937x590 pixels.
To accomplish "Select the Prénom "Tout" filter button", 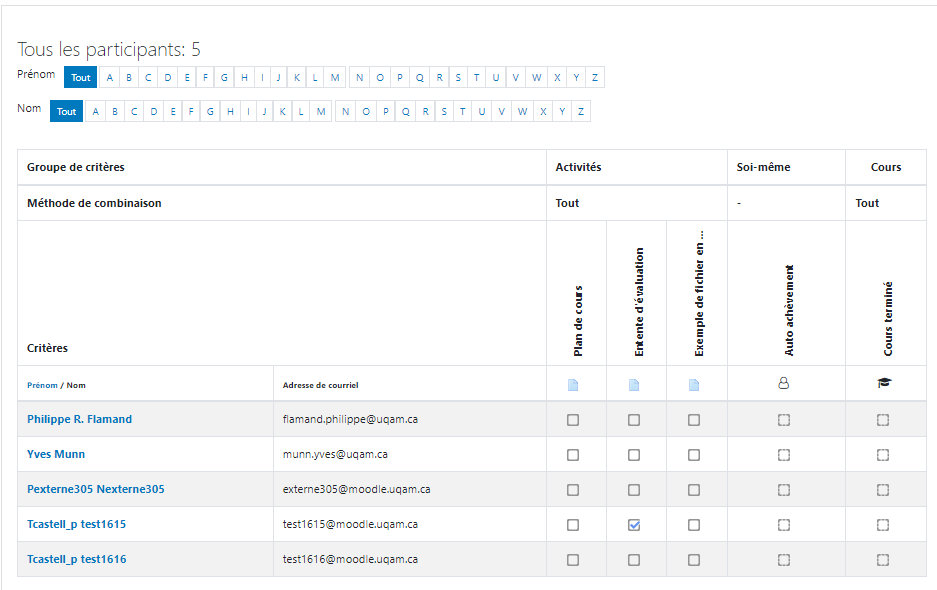I will (81, 77).
